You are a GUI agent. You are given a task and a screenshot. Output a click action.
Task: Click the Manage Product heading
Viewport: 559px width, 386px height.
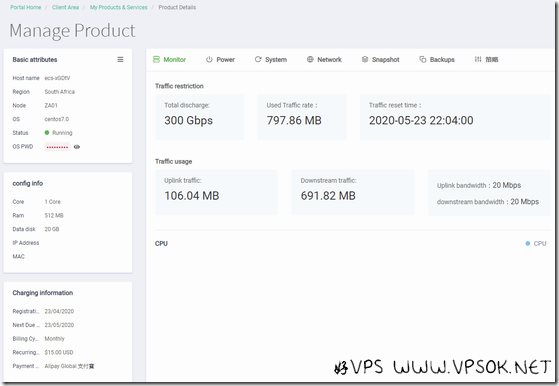pyautogui.click(x=72, y=31)
